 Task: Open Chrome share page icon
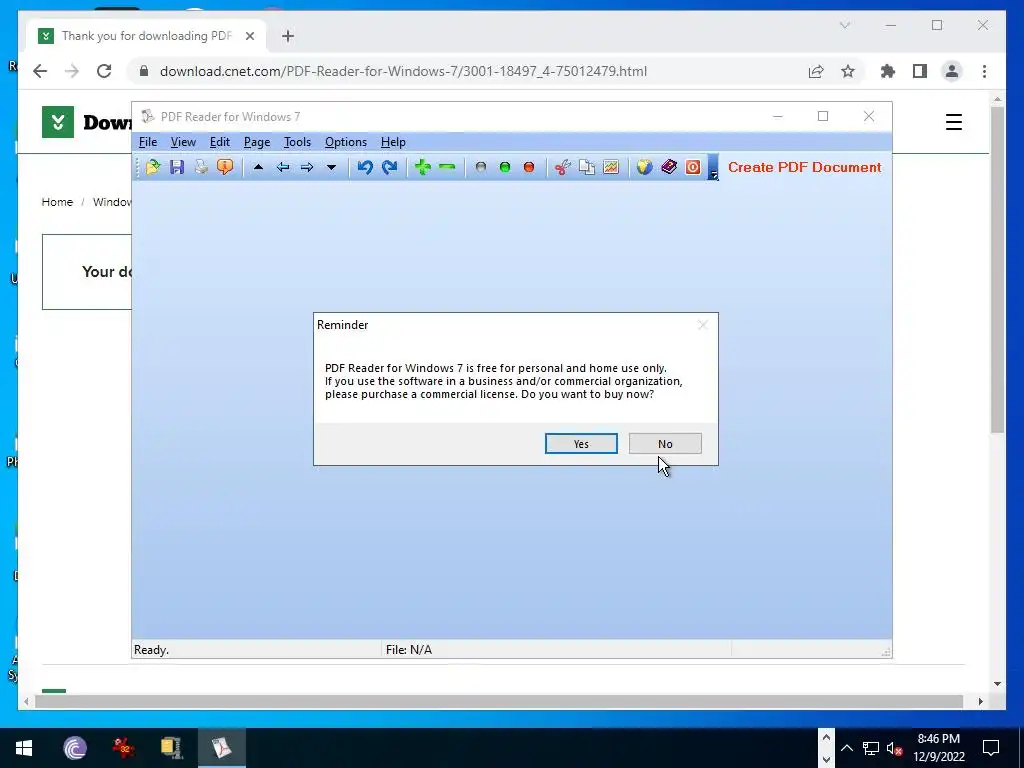pyautogui.click(x=816, y=71)
